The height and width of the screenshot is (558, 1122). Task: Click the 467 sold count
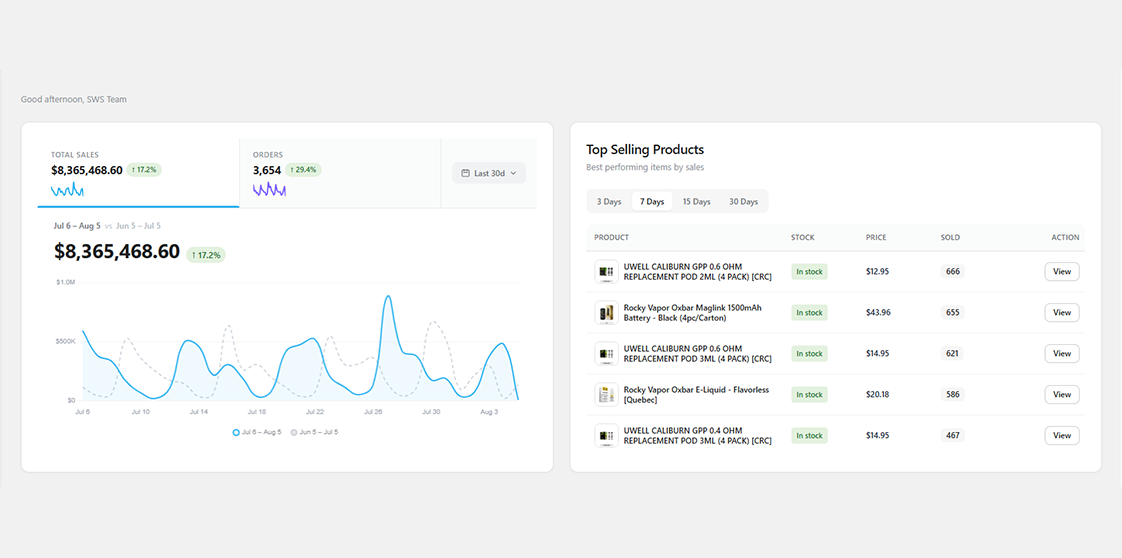pos(952,436)
